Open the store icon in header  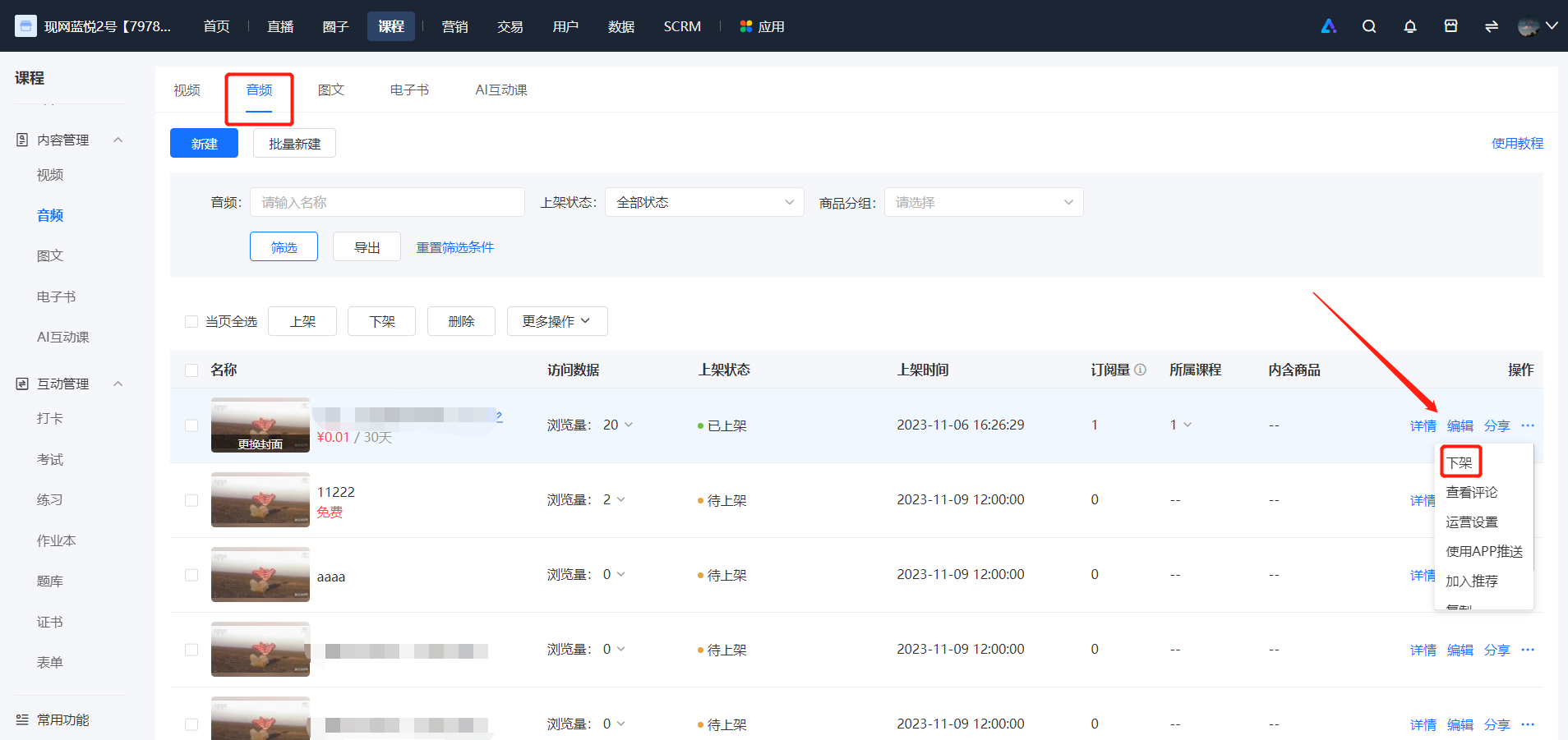coord(1450,26)
